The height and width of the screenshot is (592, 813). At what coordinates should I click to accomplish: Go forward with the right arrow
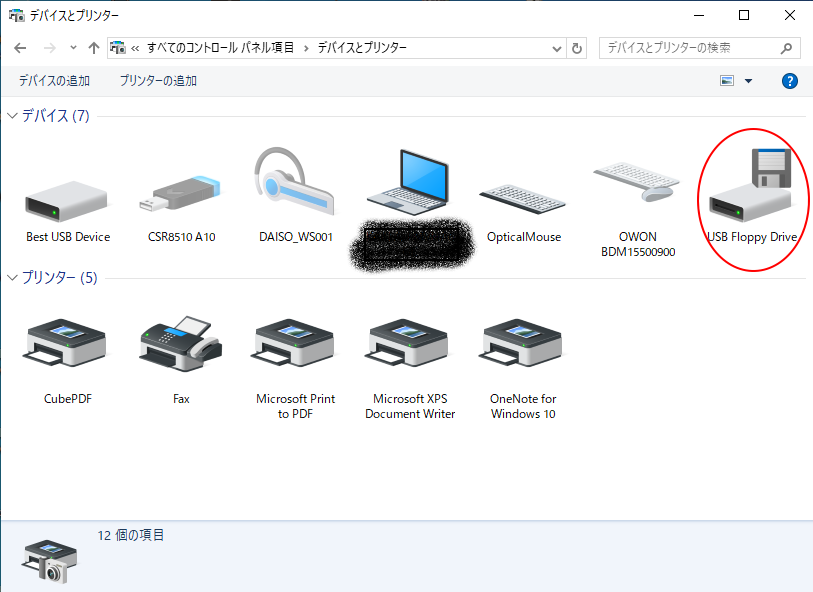[x=50, y=48]
